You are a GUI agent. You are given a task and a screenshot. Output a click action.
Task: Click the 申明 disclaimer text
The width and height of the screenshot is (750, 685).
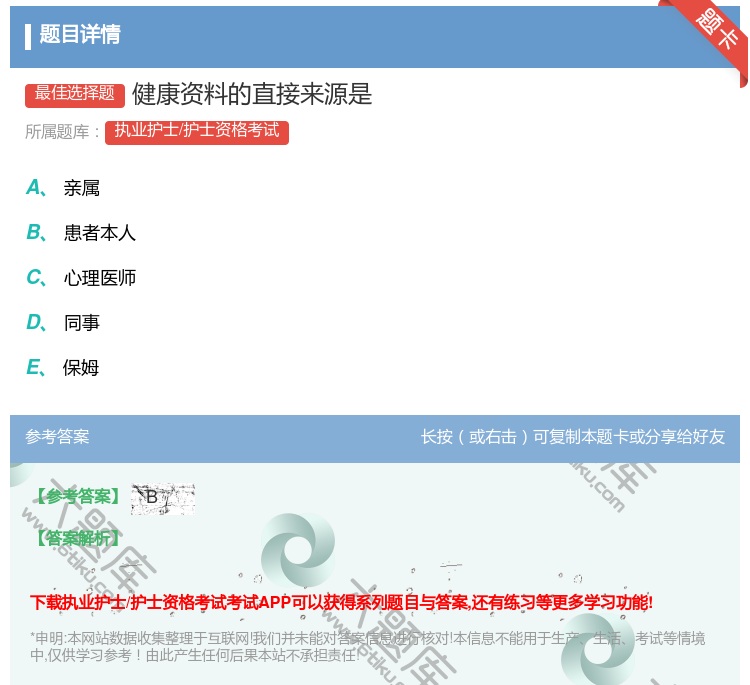point(367,646)
